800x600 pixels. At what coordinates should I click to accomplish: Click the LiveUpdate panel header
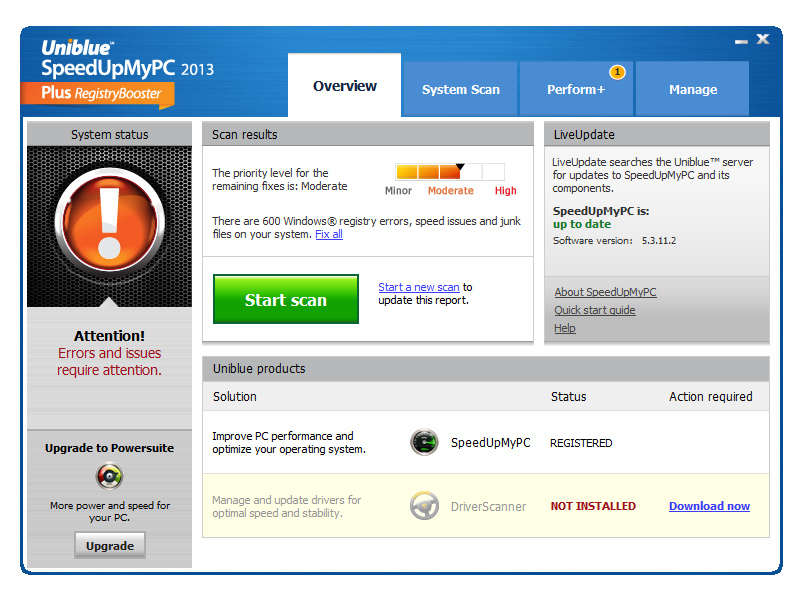pos(657,134)
